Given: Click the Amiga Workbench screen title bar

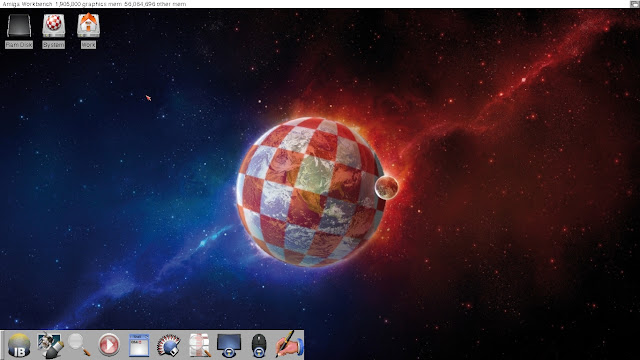Looking at the screenshot, I should 314,4.
